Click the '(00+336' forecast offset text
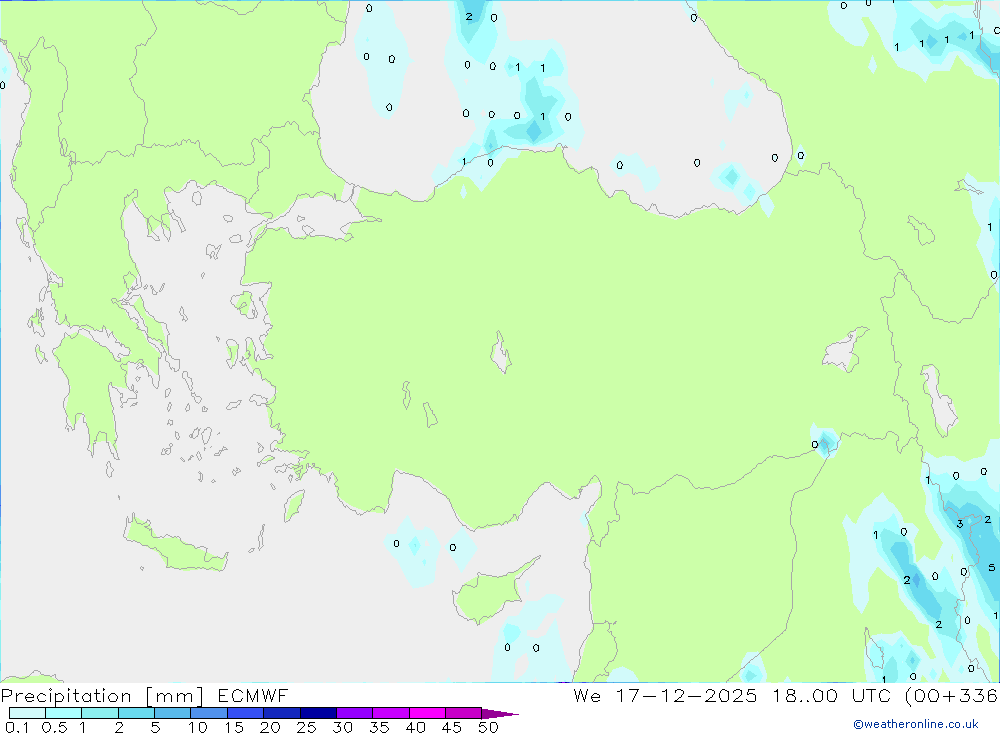 [x=952, y=695]
